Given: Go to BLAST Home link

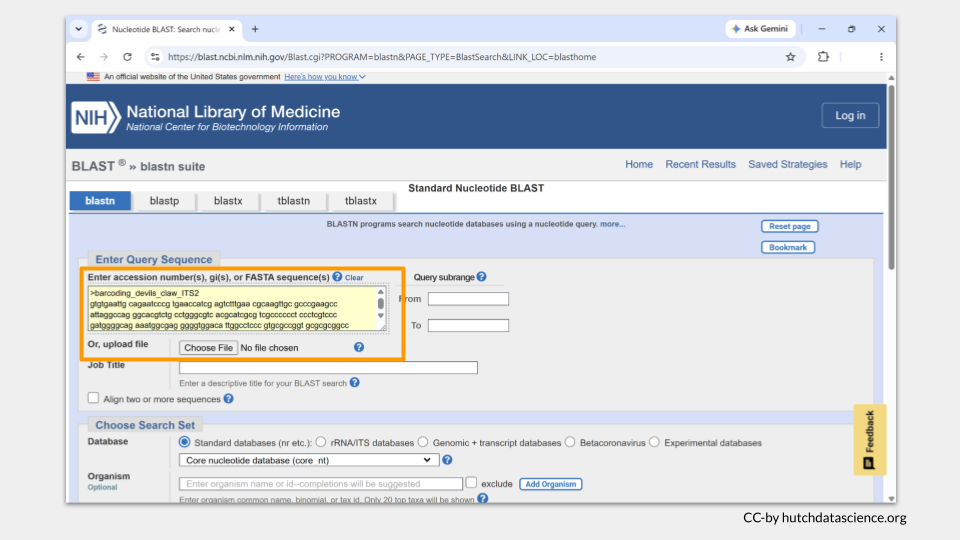Looking at the screenshot, I should (x=639, y=164).
